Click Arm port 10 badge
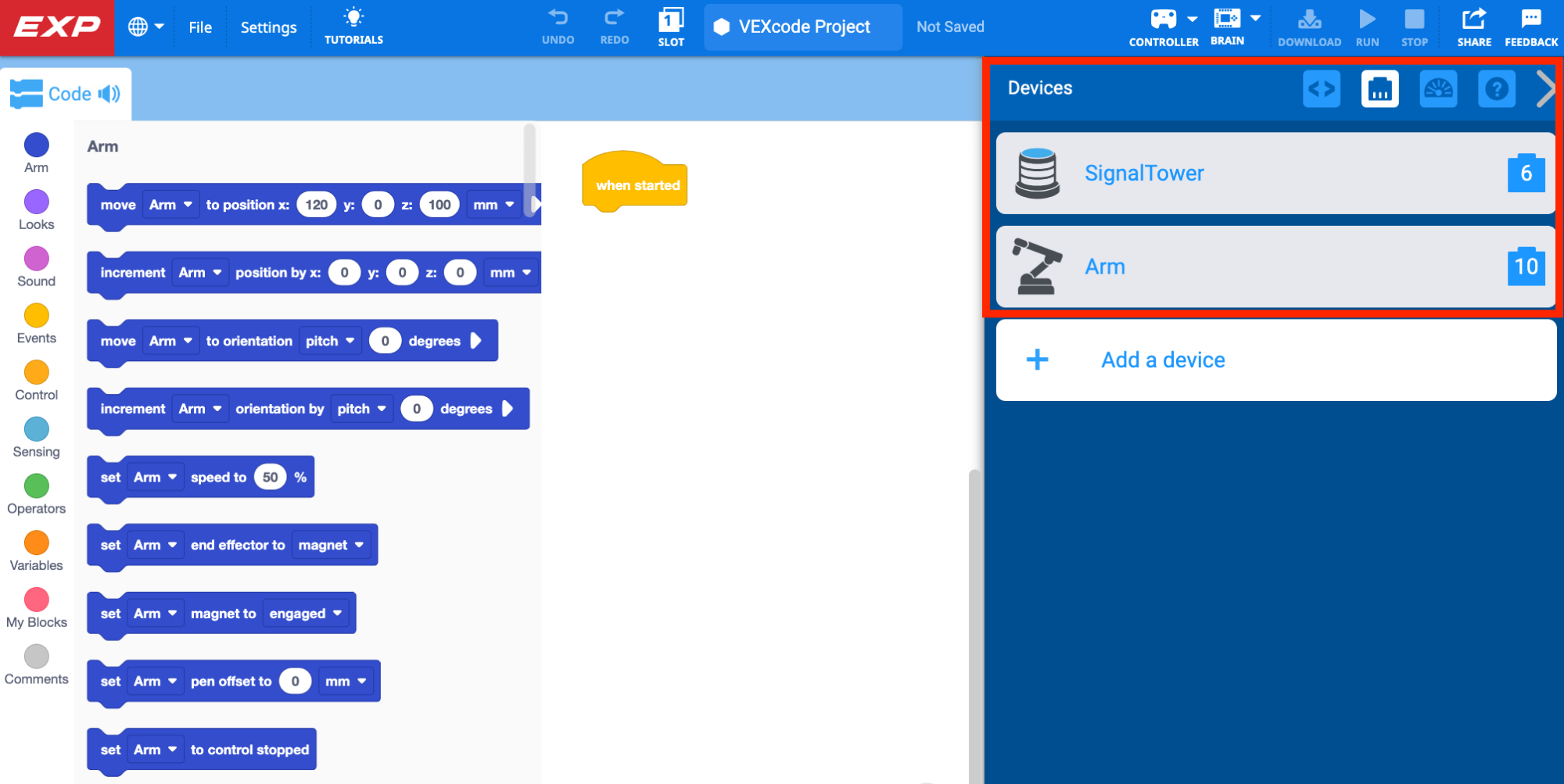 (1526, 267)
